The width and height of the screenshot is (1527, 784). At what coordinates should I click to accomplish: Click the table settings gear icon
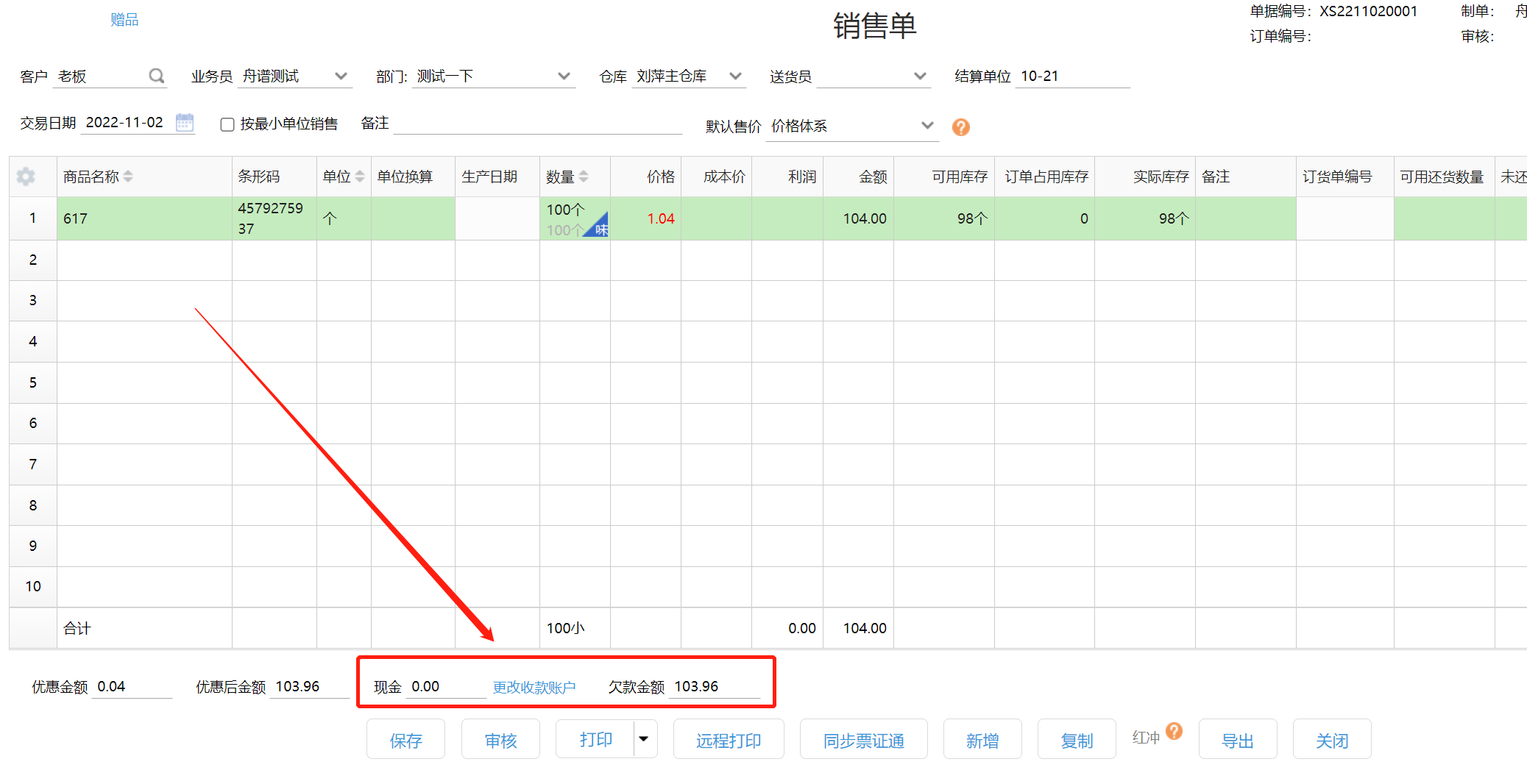pos(26,177)
